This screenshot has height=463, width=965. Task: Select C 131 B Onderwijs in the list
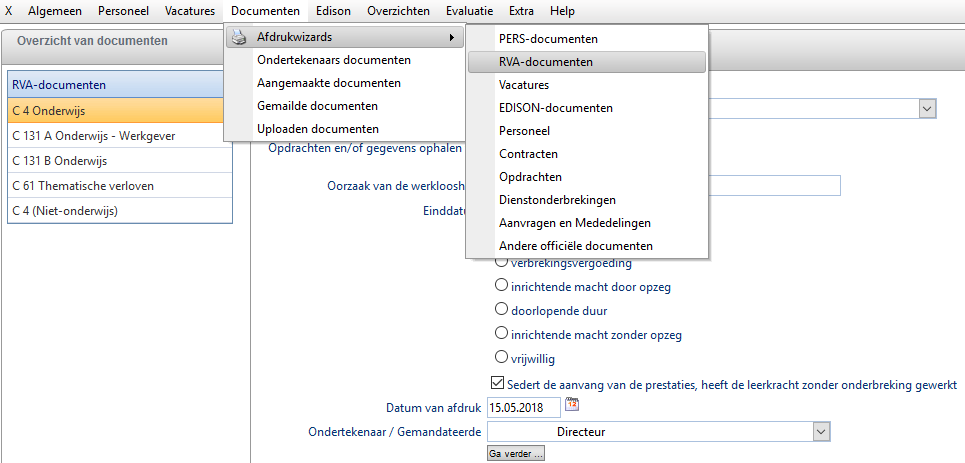(120, 161)
